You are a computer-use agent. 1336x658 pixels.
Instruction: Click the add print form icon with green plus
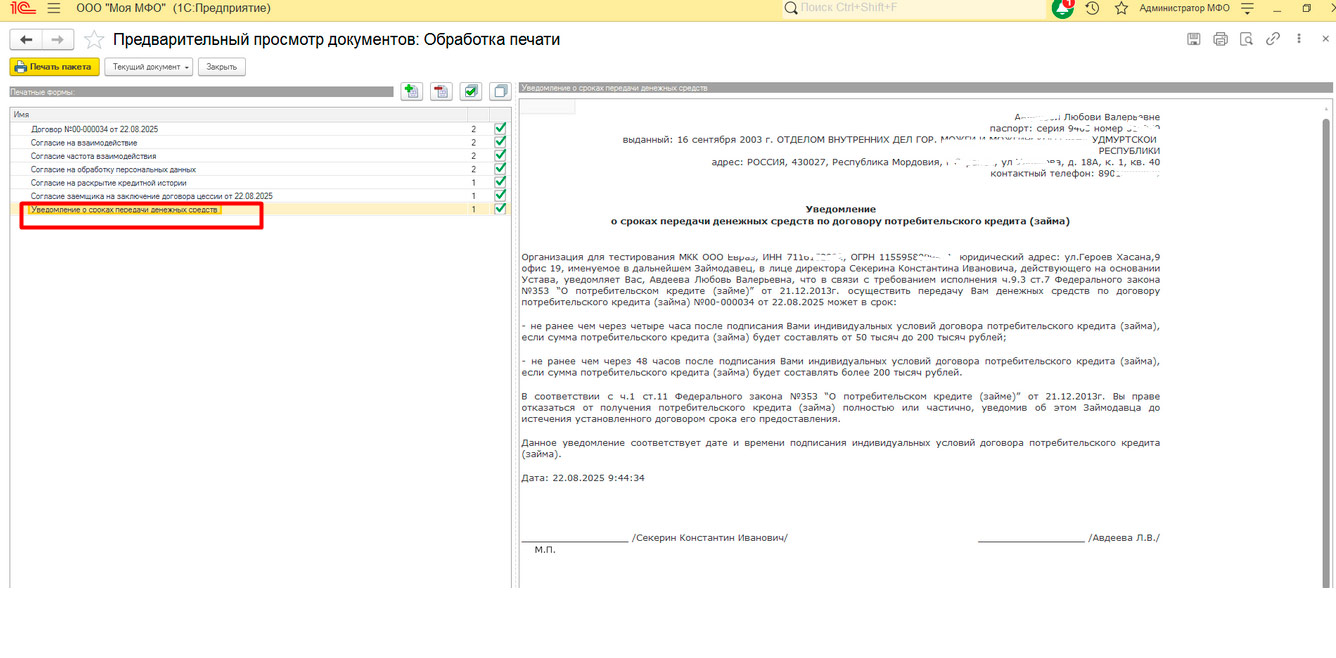(x=411, y=91)
